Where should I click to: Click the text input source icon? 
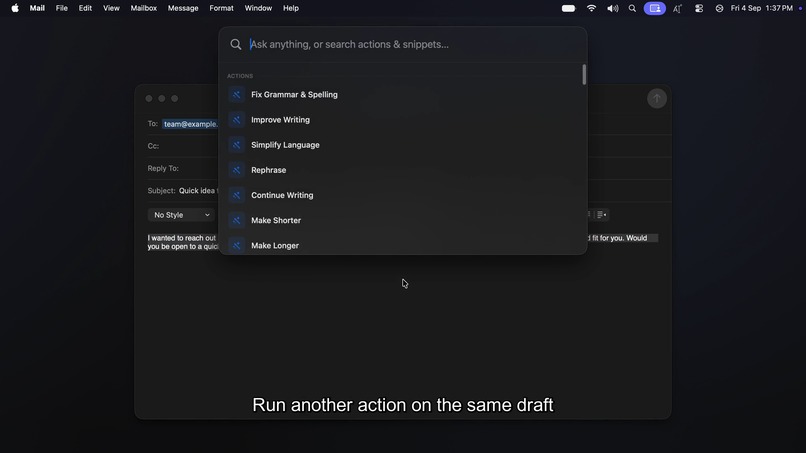[677, 8]
